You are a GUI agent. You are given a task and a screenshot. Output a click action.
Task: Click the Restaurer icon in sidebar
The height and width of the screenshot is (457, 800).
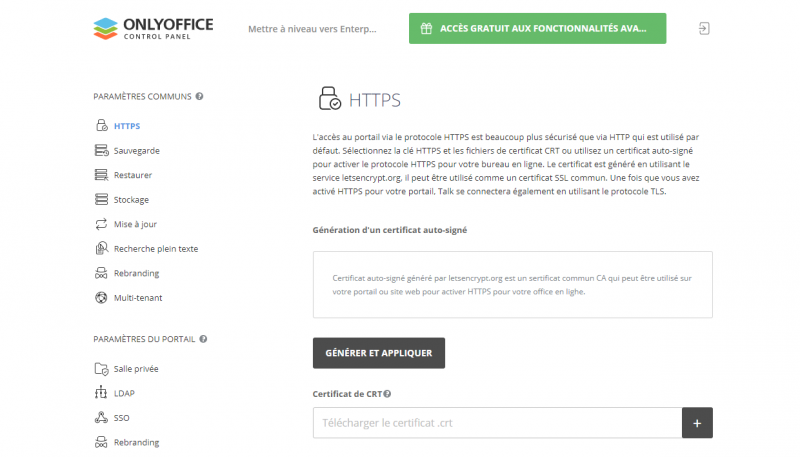point(101,175)
